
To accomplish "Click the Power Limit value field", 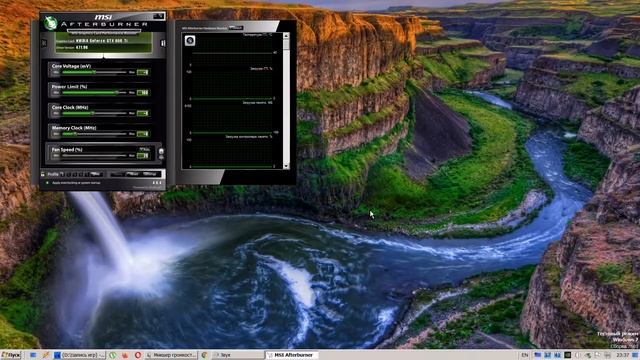I will pyautogui.click(x=142, y=93).
